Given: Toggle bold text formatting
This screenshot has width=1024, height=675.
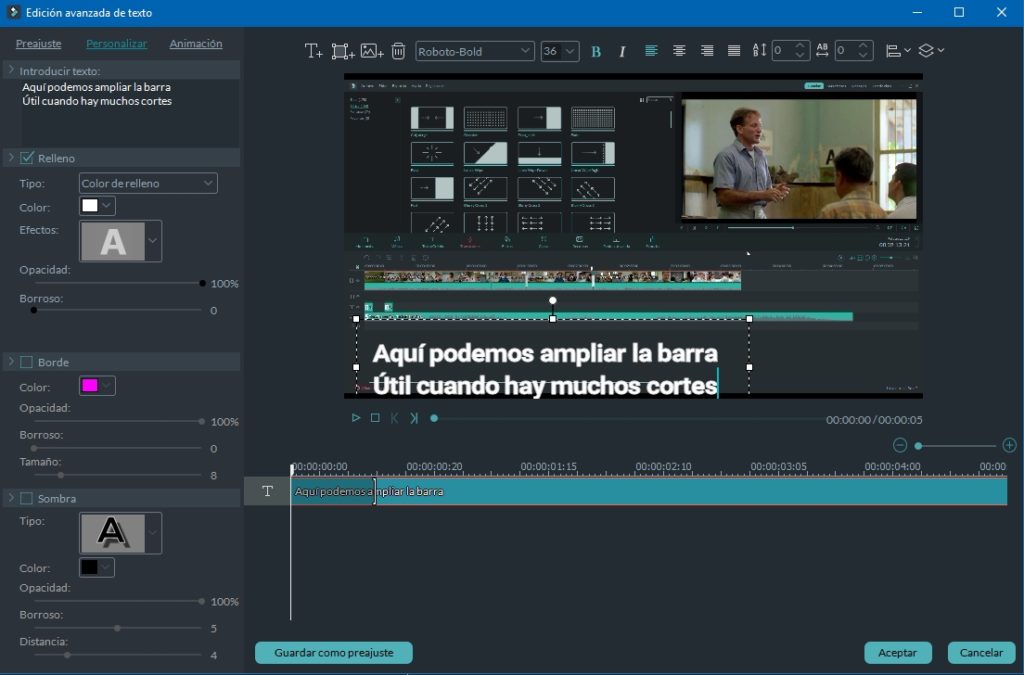Looking at the screenshot, I should click(x=596, y=52).
